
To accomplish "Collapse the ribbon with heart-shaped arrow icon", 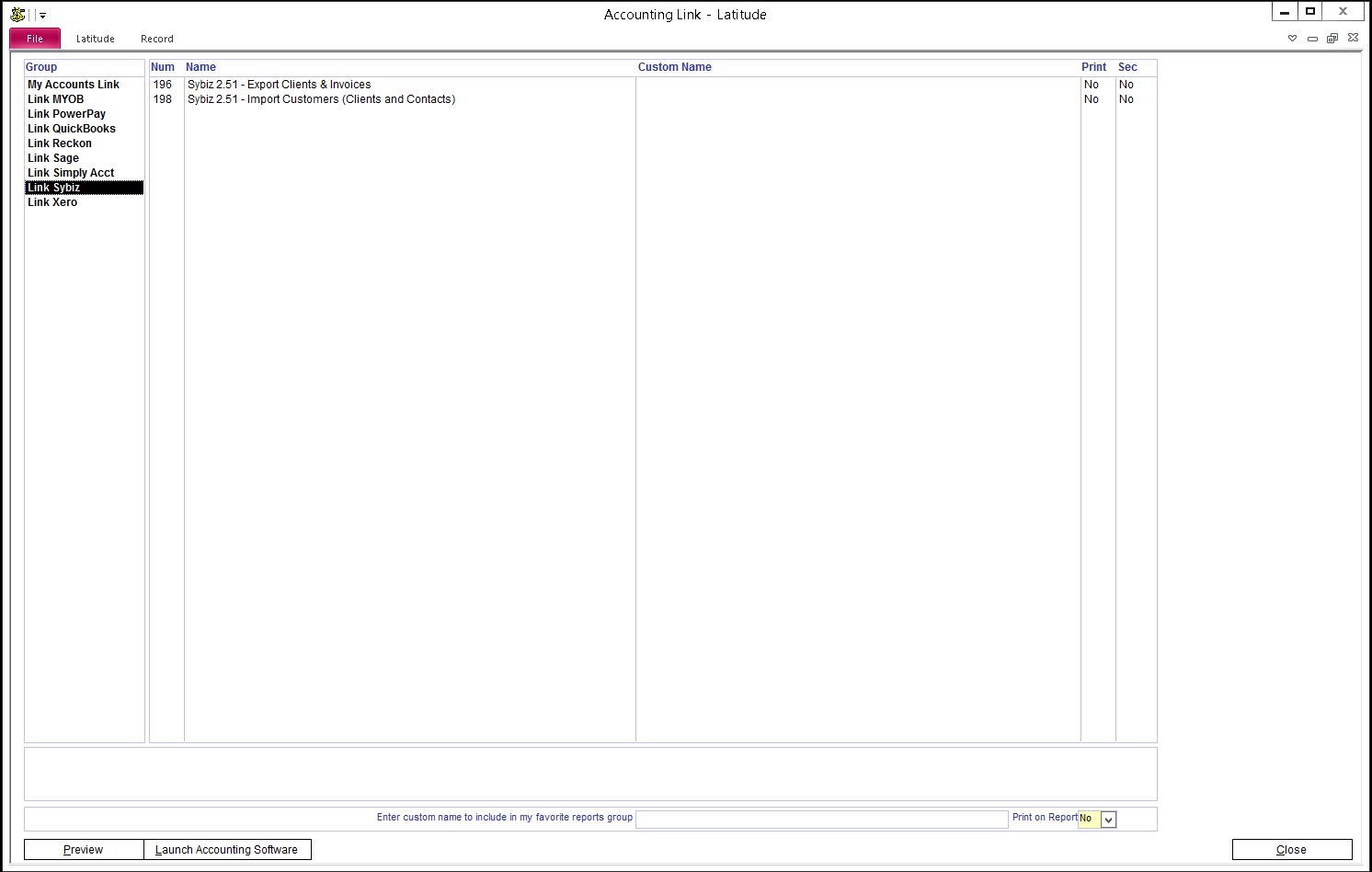I will [1292, 39].
